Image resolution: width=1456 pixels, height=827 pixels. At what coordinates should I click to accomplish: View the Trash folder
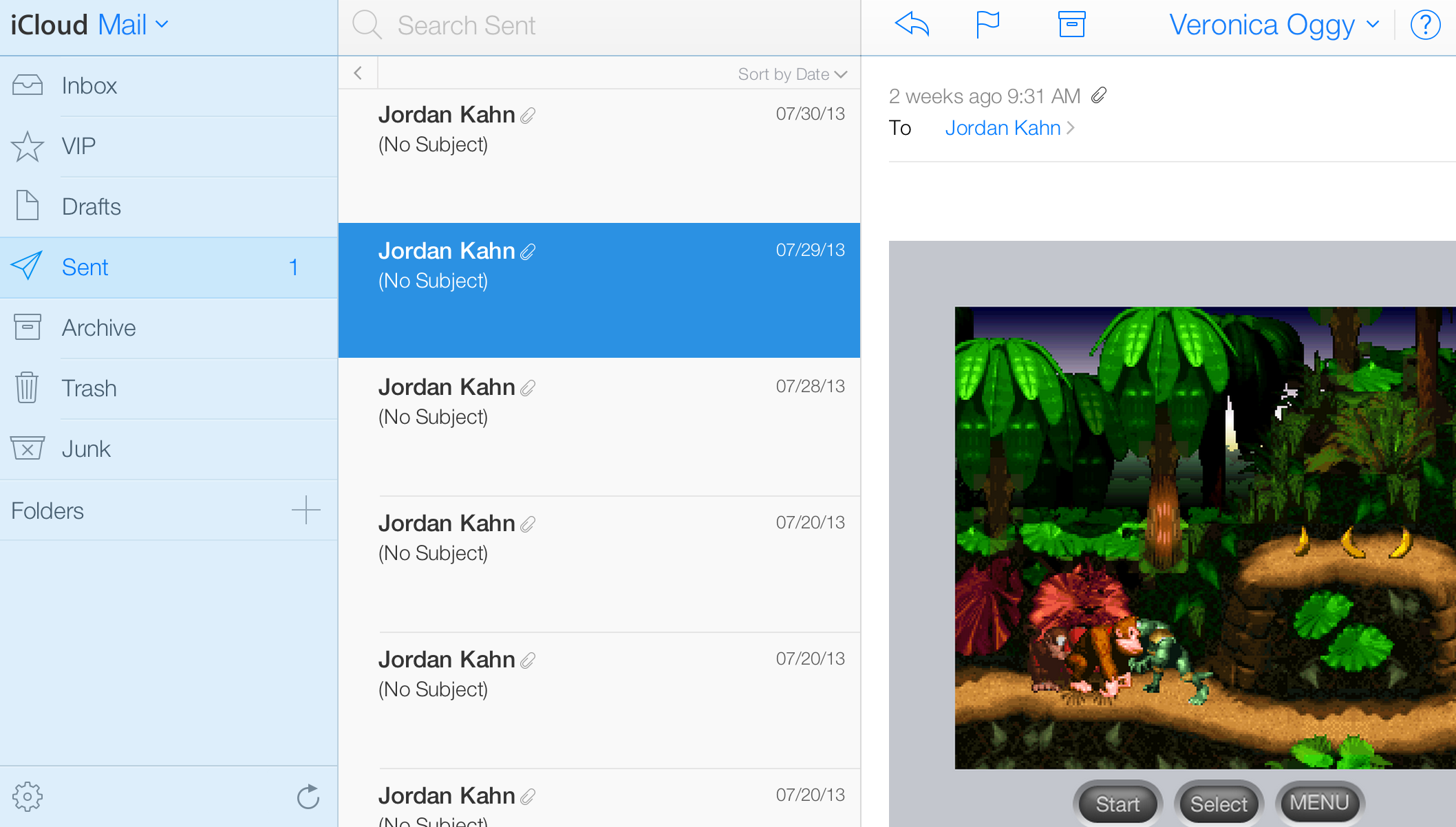tap(89, 387)
